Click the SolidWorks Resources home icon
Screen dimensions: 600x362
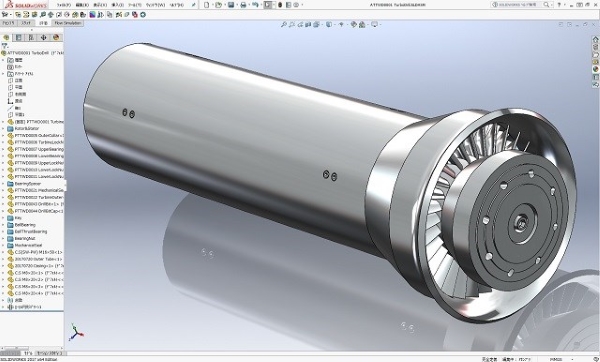tap(595, 39)
